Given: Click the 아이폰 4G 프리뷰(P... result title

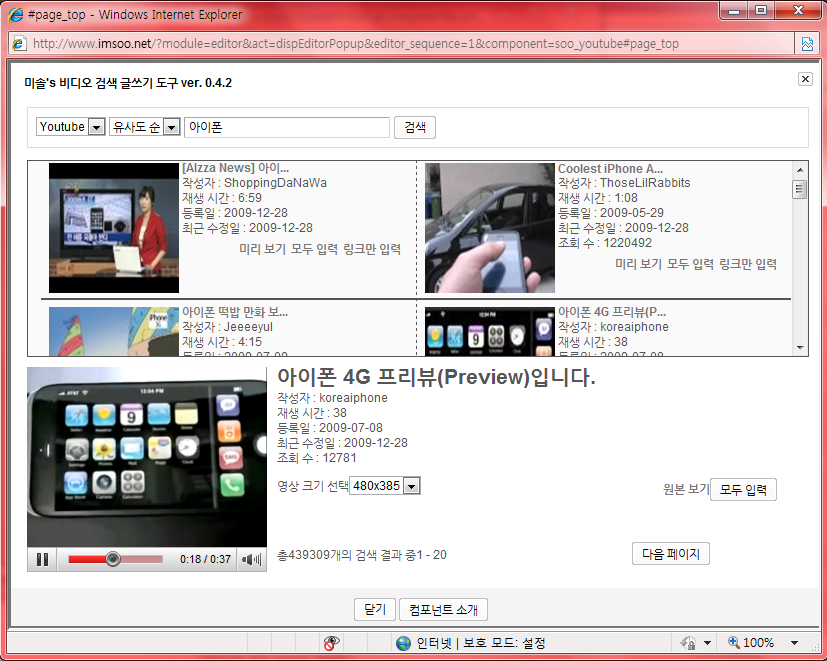Looking at the screenshot, I should click(x=612, y=312).
